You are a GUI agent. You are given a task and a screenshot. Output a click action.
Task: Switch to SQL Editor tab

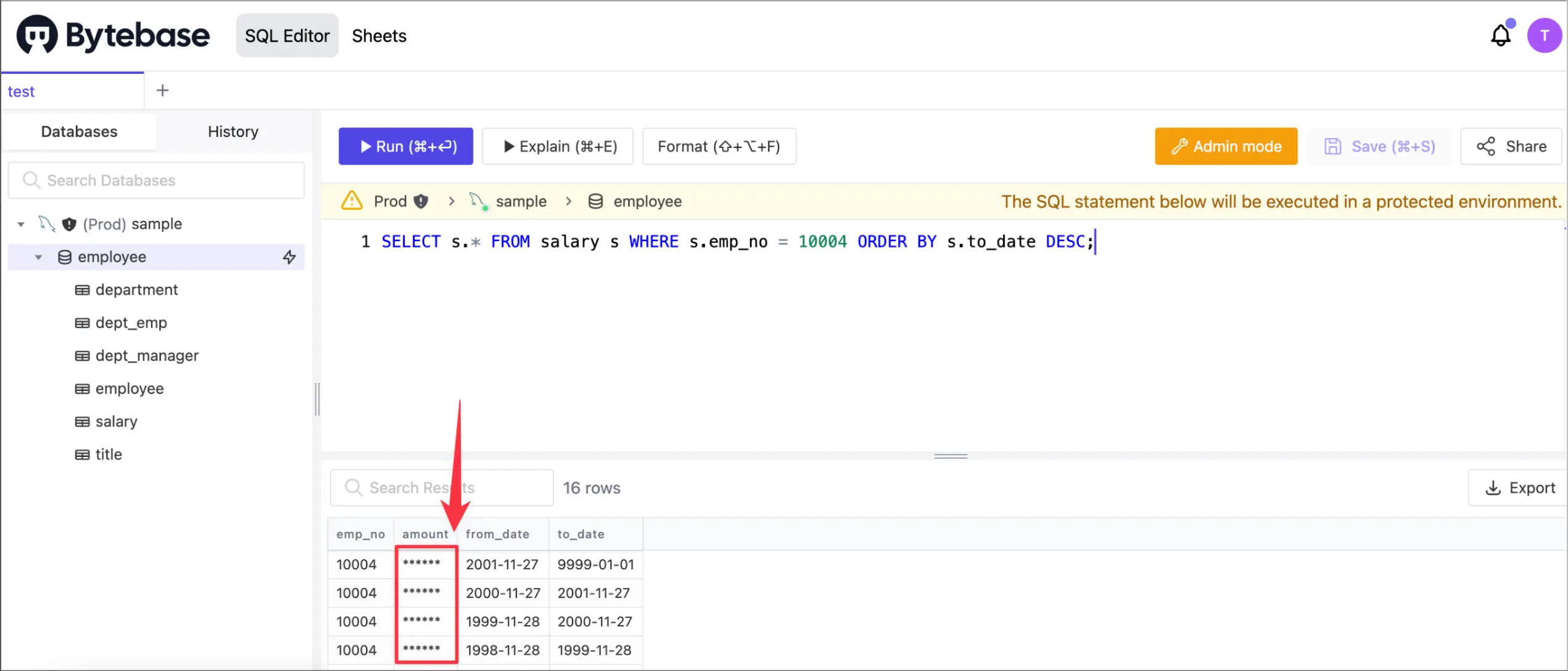coord(287,35)
